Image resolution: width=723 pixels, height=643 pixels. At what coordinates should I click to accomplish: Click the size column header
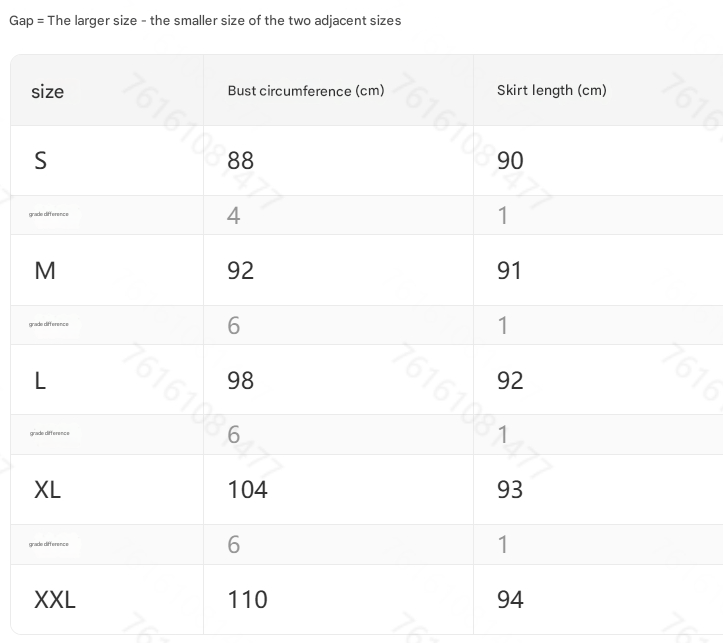click(47, 91)
